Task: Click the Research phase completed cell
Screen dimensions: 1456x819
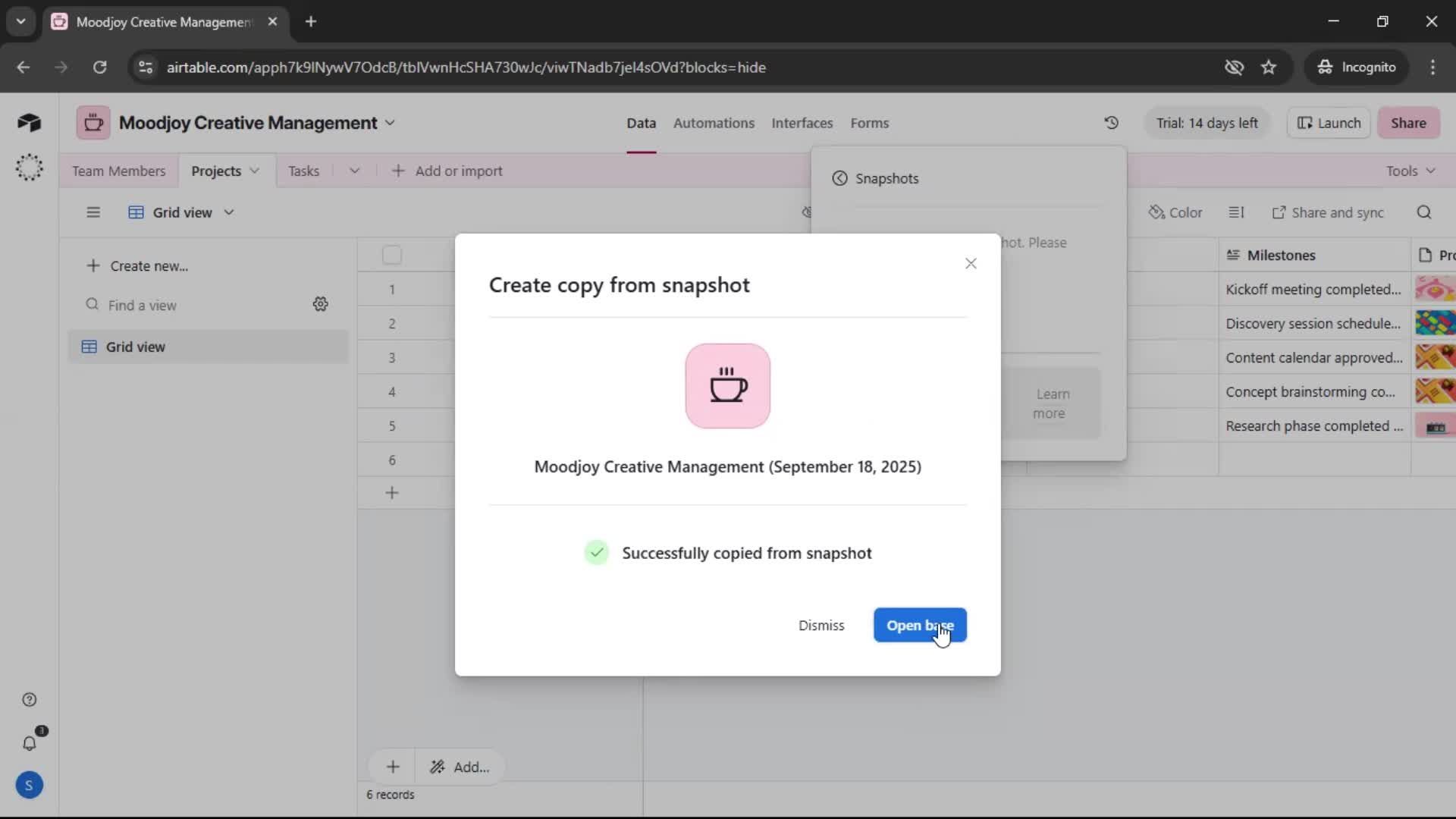Action: coord(1314,425)
